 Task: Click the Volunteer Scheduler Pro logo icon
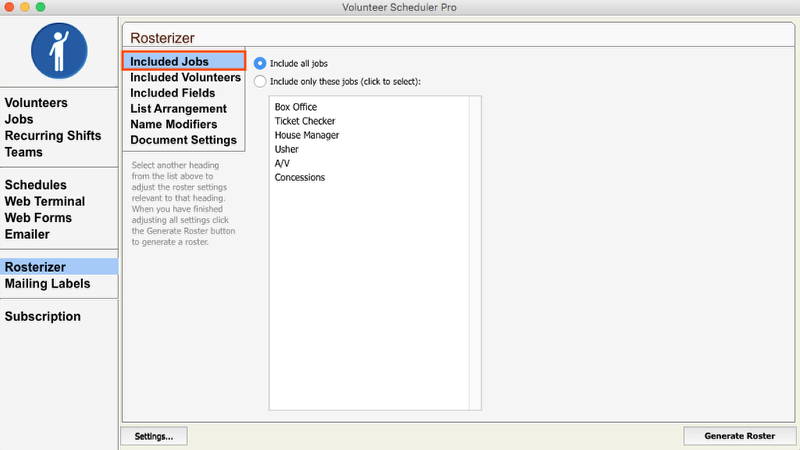click(x=59, y=51)
